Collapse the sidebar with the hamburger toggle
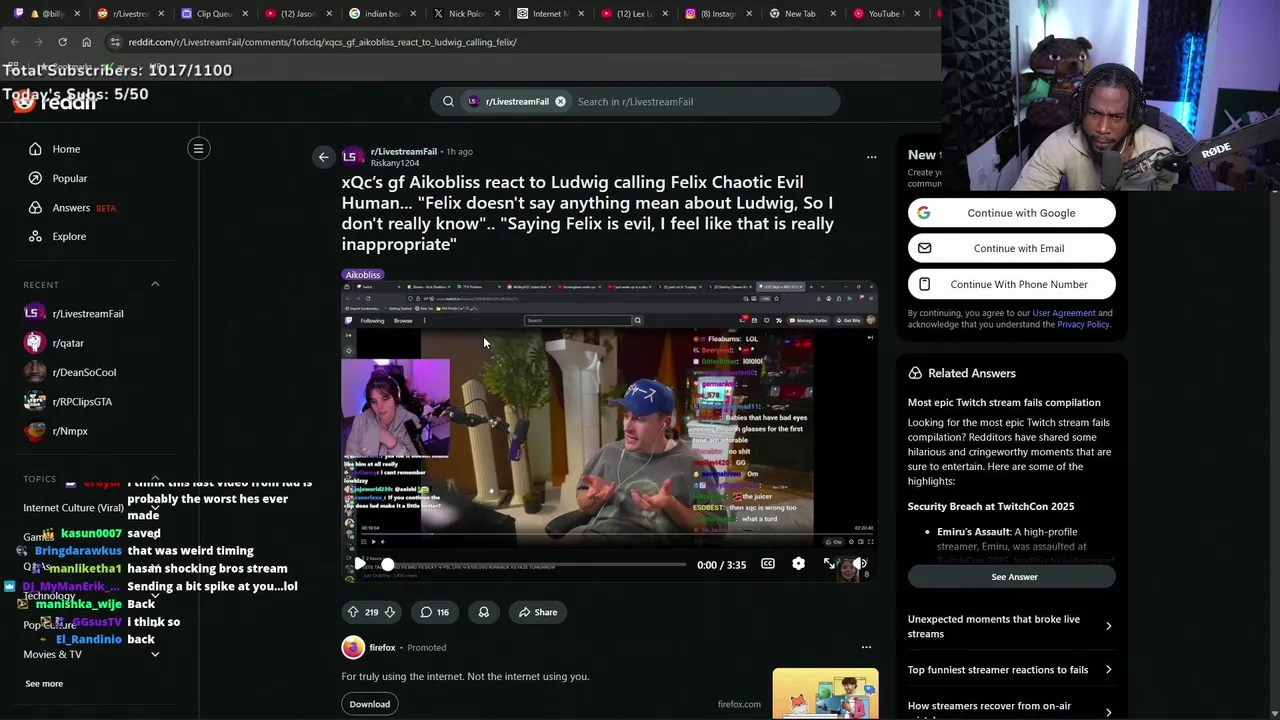The image size is (1280, 720). tap(198, 149)
